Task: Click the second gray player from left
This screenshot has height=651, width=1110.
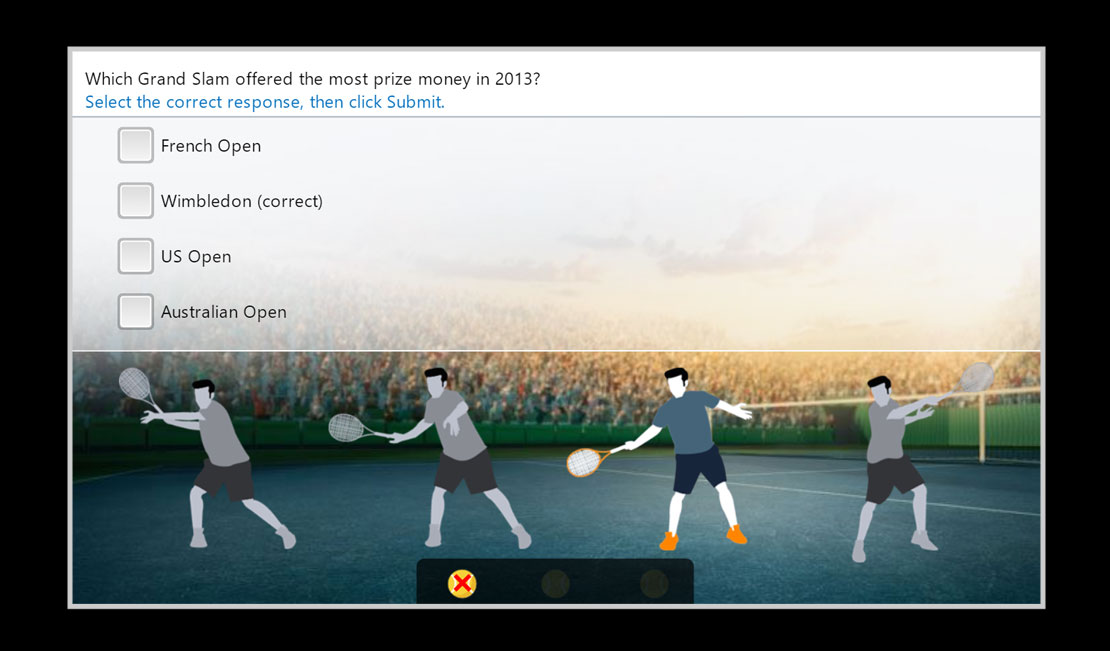Action: [x=460, y=458]
